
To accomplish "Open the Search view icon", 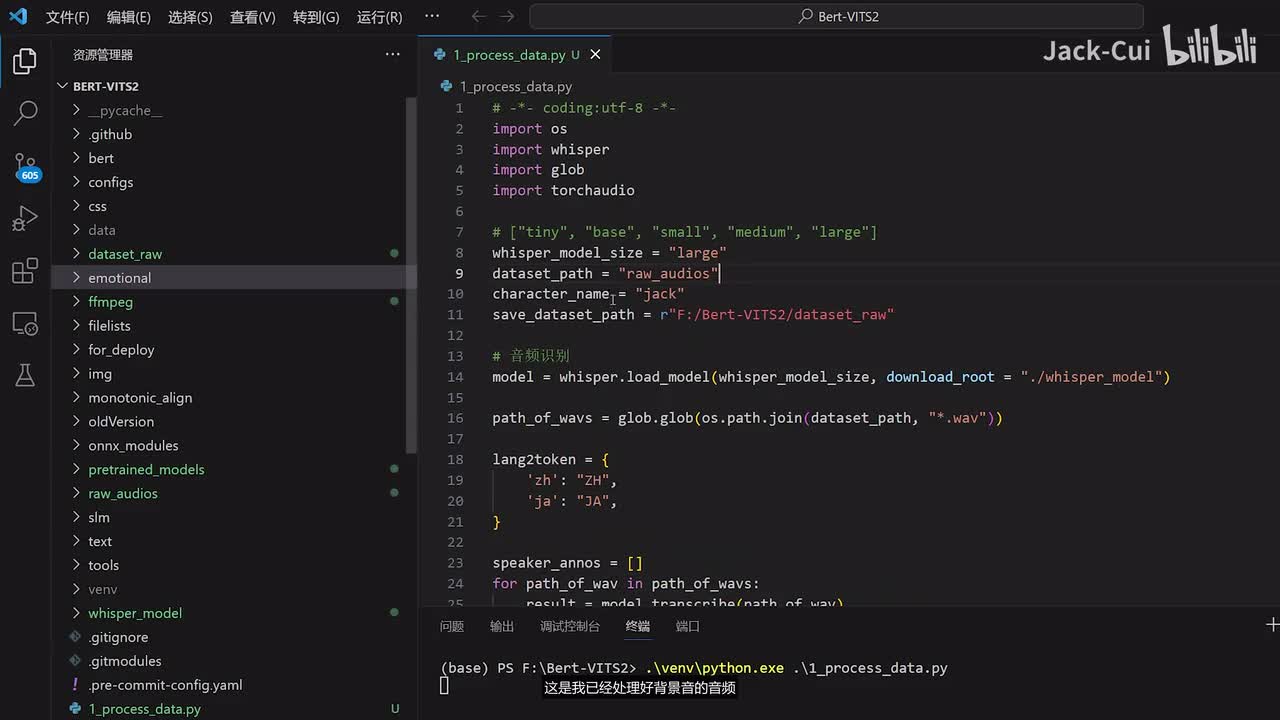I will [x=25, y=114].
